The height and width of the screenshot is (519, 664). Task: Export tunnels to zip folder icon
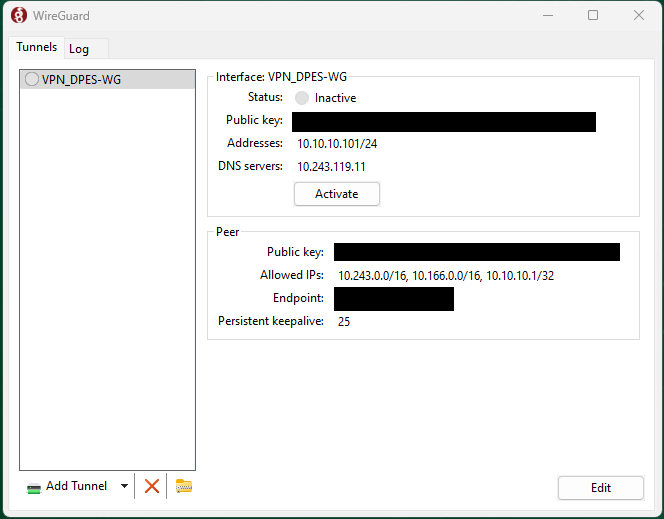coord(184,486)
